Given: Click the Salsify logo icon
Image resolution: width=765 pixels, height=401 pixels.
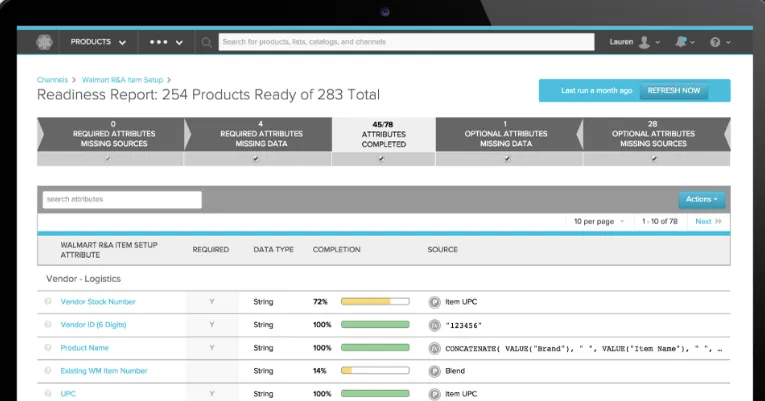Looking at the screenshot, I should [x=44, y=42].
